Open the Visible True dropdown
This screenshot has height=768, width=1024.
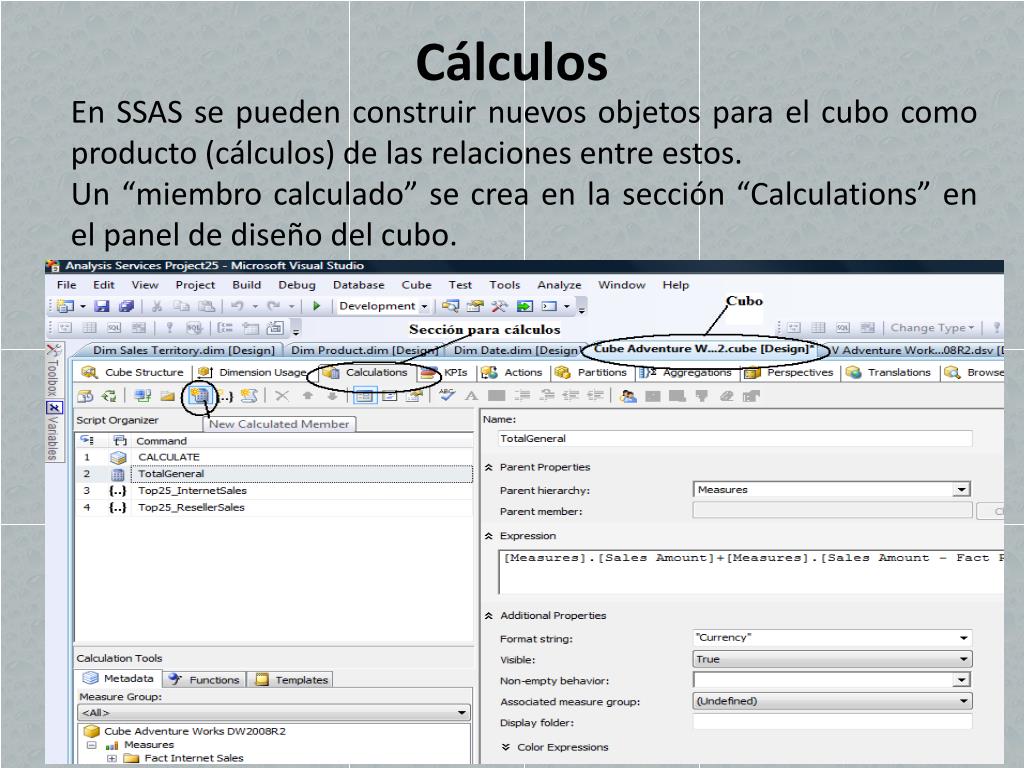pyautogui.click(x=963, y=660)
